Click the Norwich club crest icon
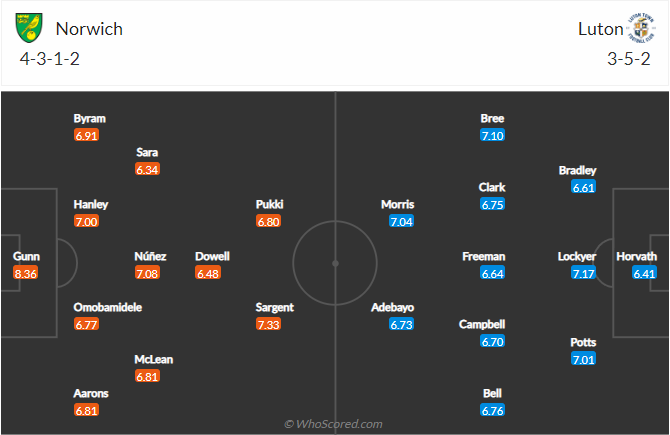Image resolution: width=670 pixels, height=435 pixels. tap(30, 28)
